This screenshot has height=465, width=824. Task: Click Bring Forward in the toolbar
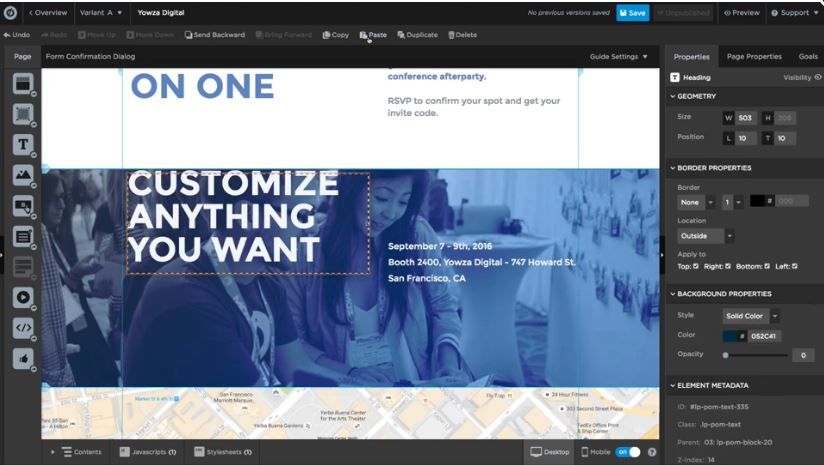tap(284, 35)
